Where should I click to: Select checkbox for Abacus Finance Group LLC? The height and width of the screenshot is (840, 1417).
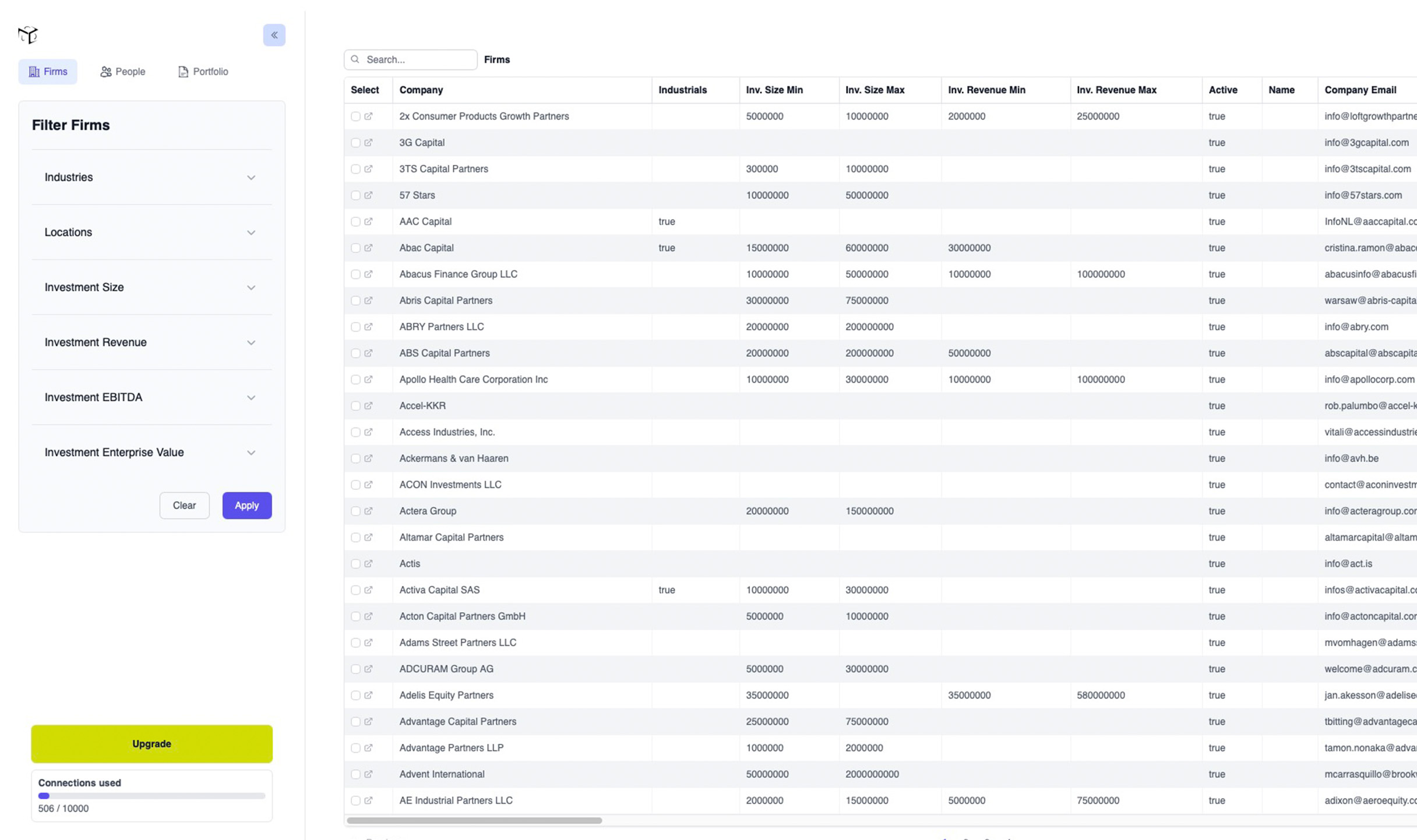click(x=355, y=274)
